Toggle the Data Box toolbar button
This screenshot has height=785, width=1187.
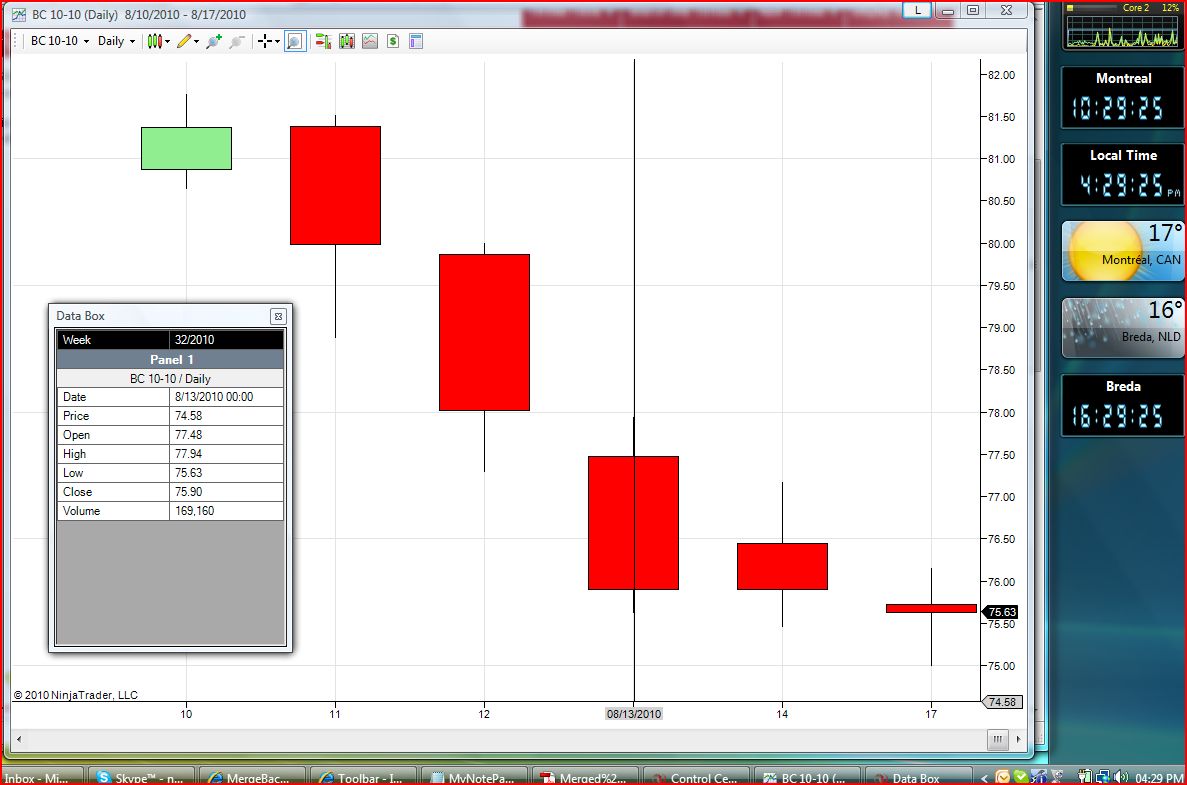[295, 41]
